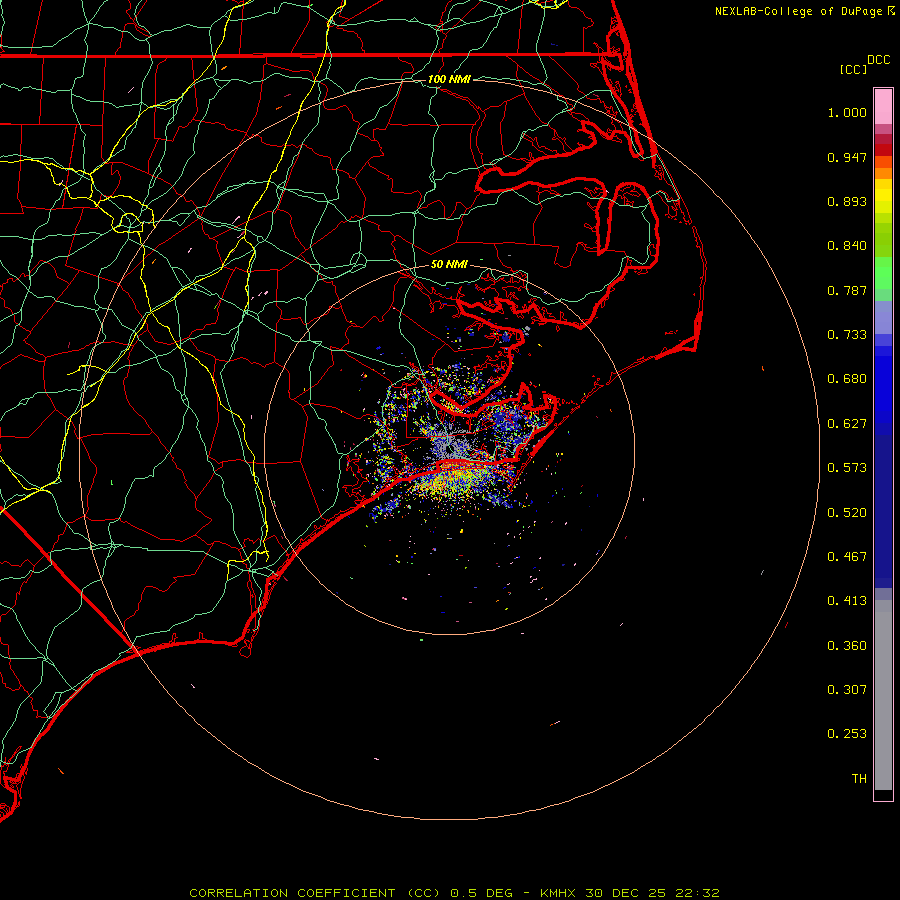Click the Correlation Coefficient title caption at bottom
Image resolution: width=900 pixels, height=900 pixels.
point(454,893)
